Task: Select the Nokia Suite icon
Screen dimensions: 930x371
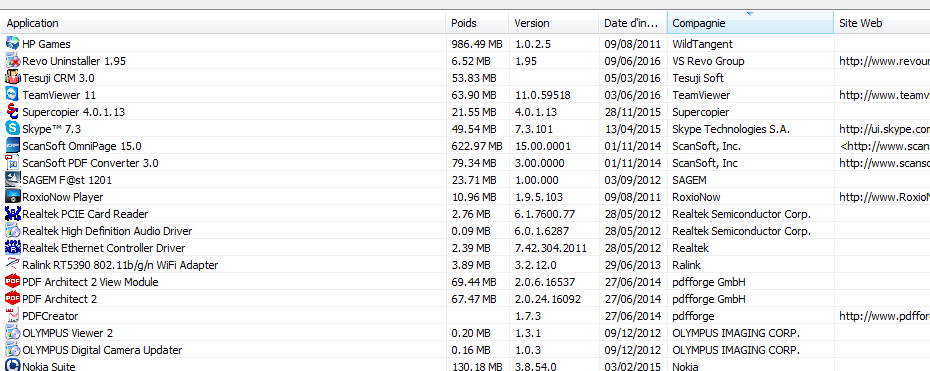Action: 12,366
